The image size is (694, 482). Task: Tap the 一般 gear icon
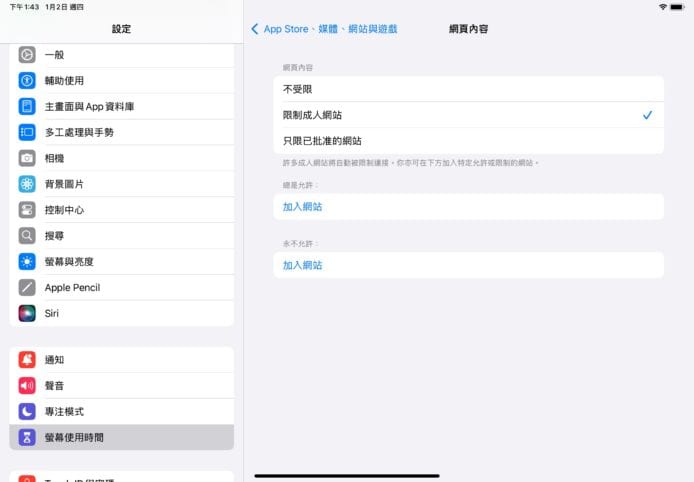[x=27, y=54]
